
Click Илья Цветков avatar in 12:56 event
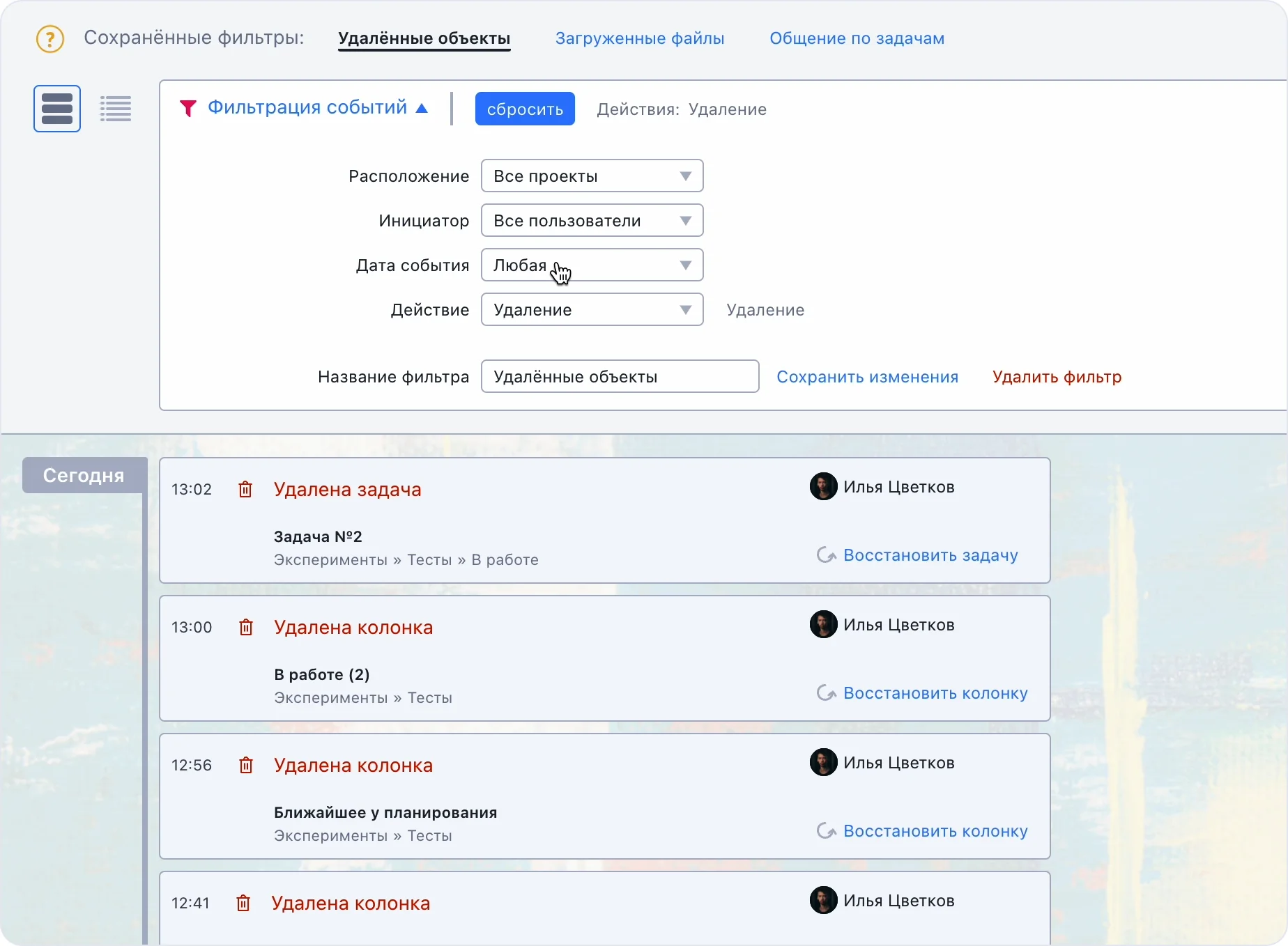pyautogui.click(x=823, y=763)
